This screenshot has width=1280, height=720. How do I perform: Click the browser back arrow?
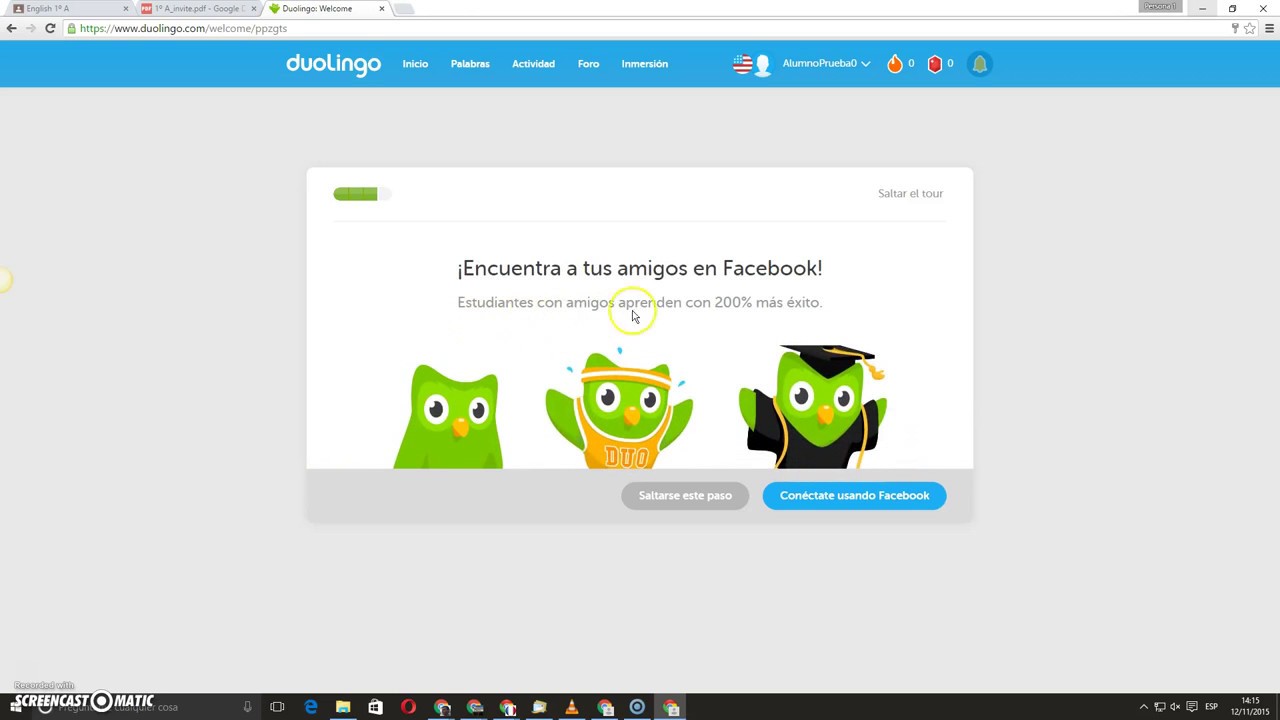(x=12, y=28)
